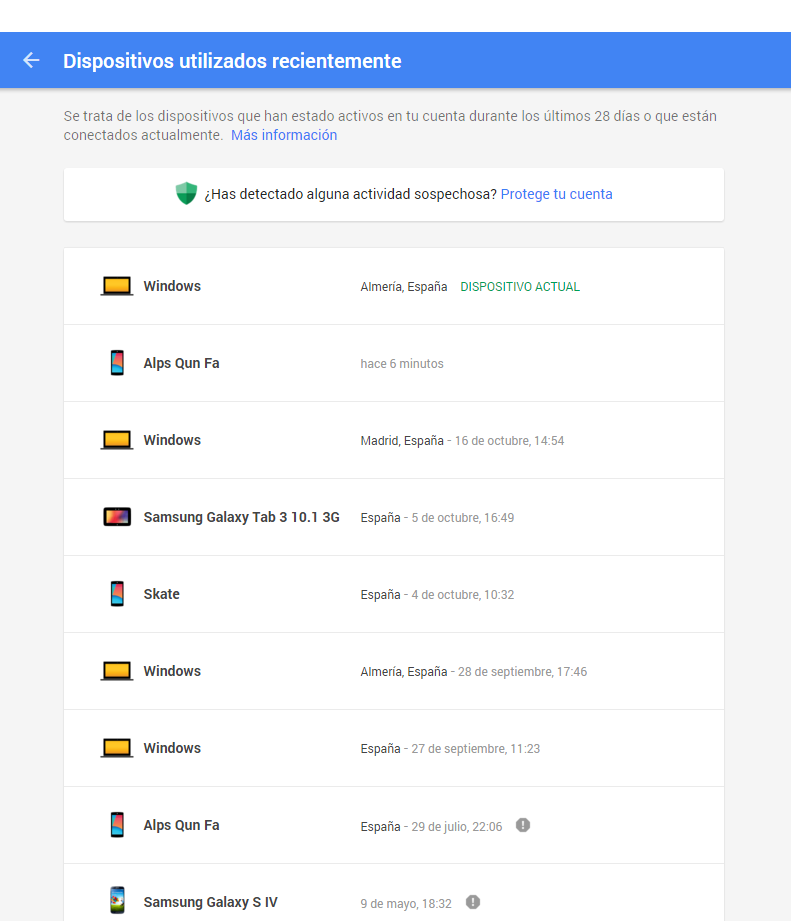Click warning icon beside 29 de julio, 22:06
The image size is (791, 921).
click(x=523, y=825)
